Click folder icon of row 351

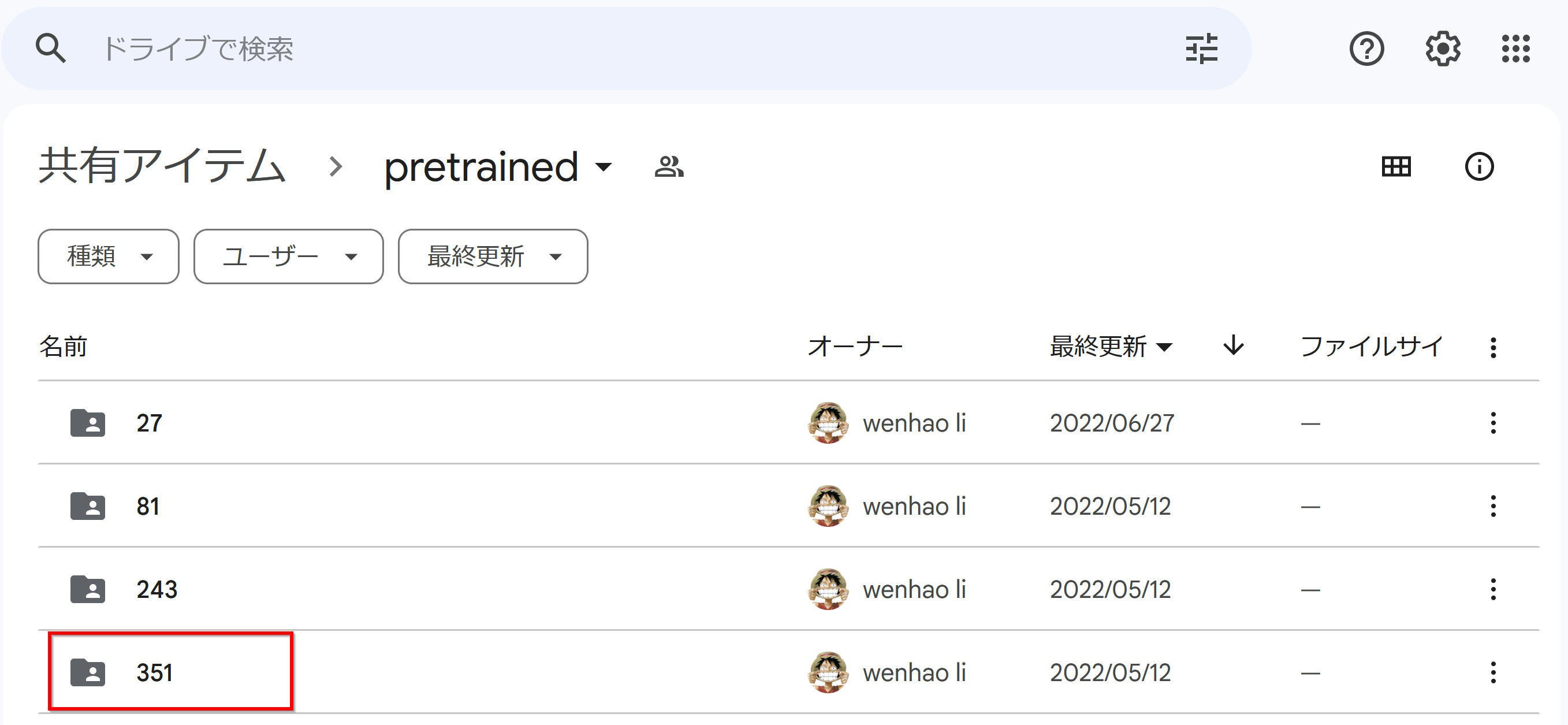click(x=88, y=672)
